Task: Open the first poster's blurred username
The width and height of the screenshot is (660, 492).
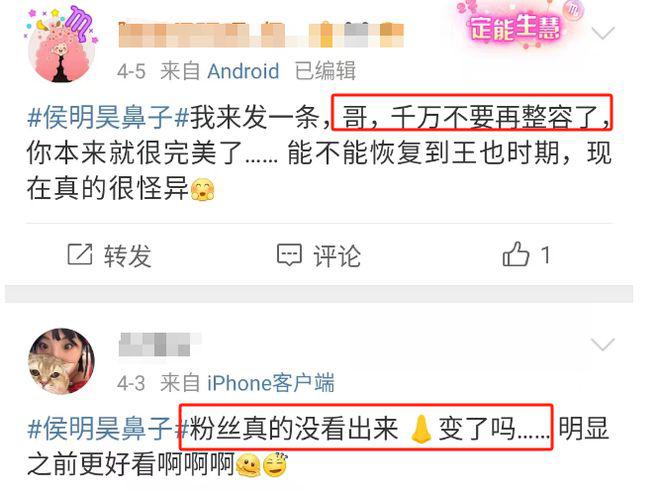Action: (x=261, y=35)
